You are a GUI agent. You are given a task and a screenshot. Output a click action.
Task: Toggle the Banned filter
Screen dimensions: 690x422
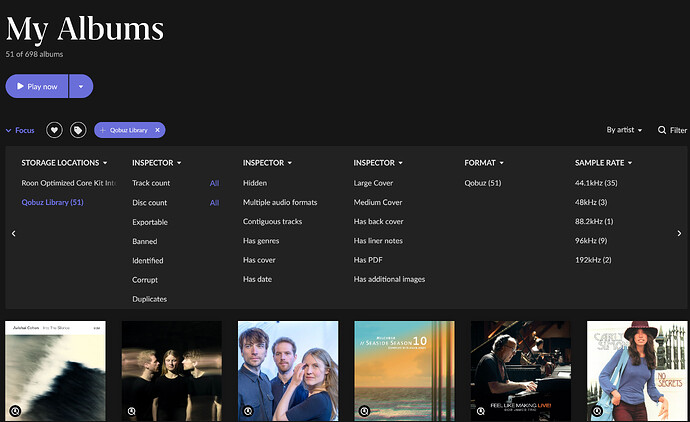point(145,241)
